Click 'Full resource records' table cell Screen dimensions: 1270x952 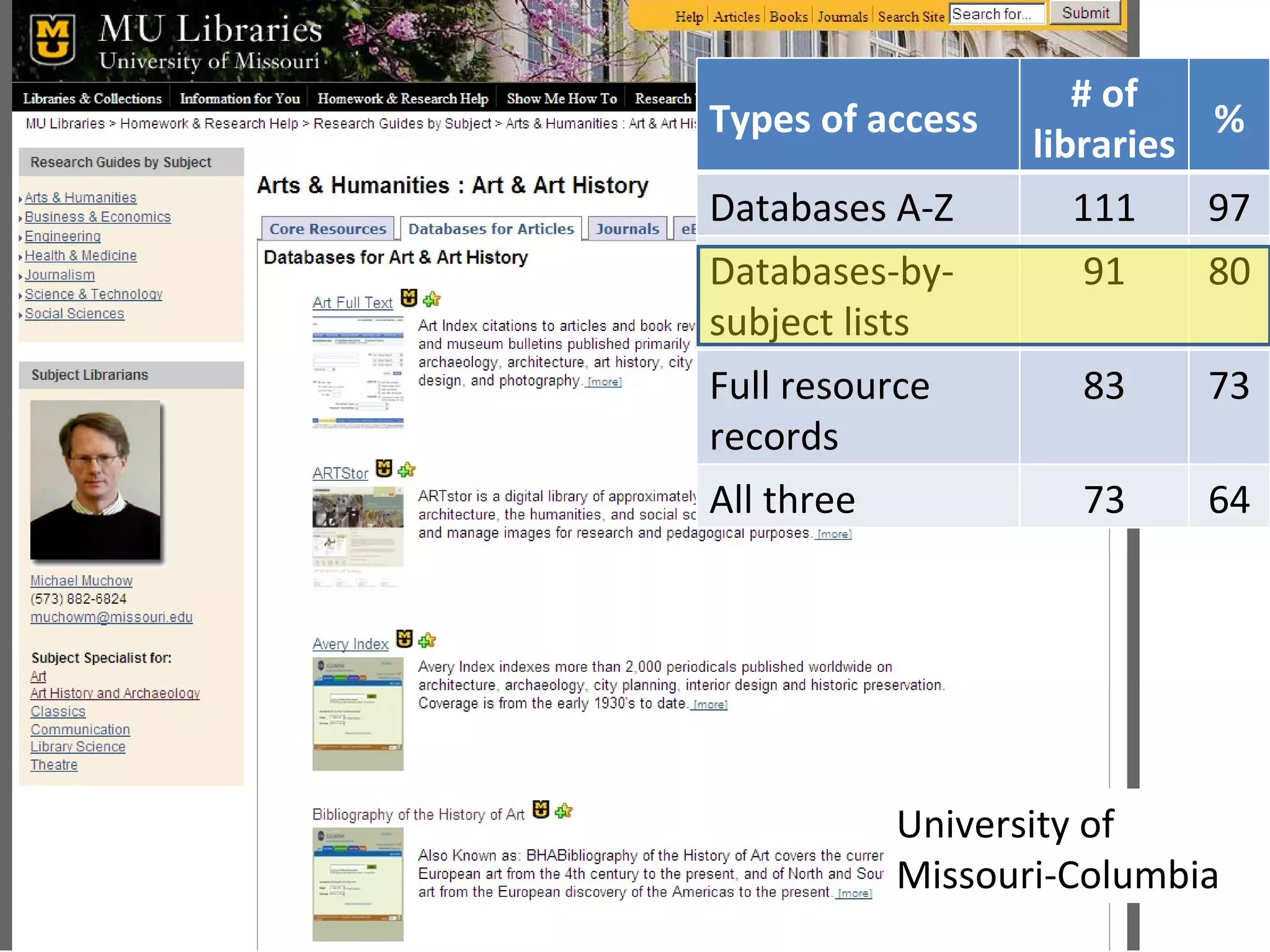click(x=858, y=407)
